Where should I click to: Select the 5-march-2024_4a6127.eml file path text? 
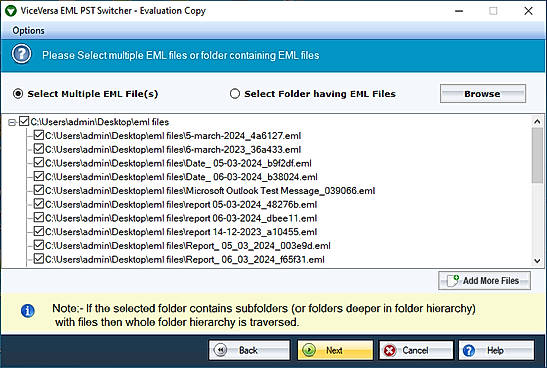pos(173,136)
